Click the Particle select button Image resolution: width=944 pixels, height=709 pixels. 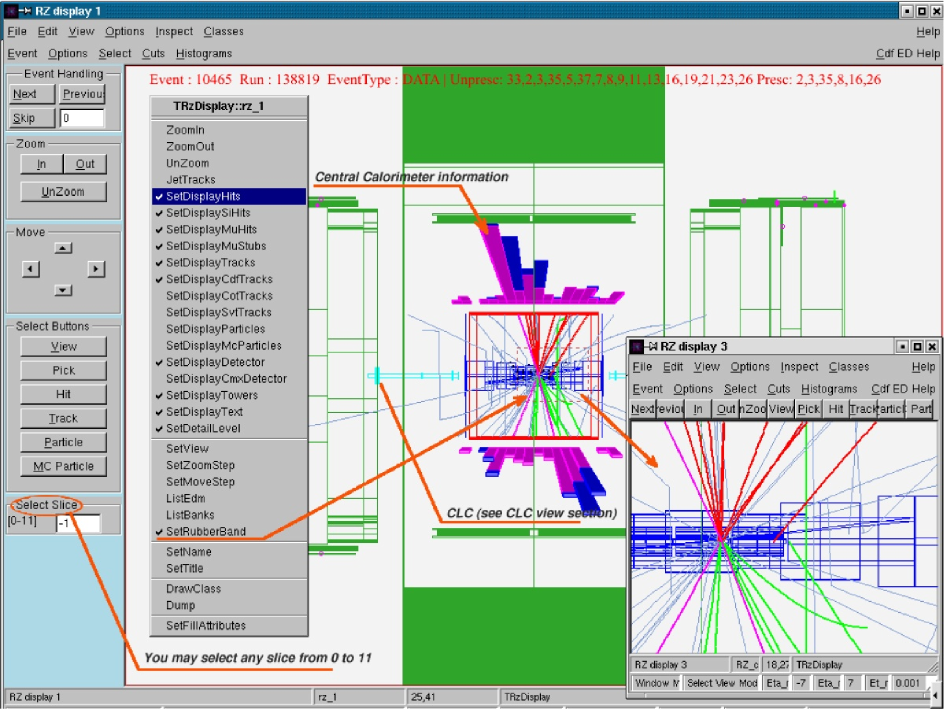pos(63,442)
